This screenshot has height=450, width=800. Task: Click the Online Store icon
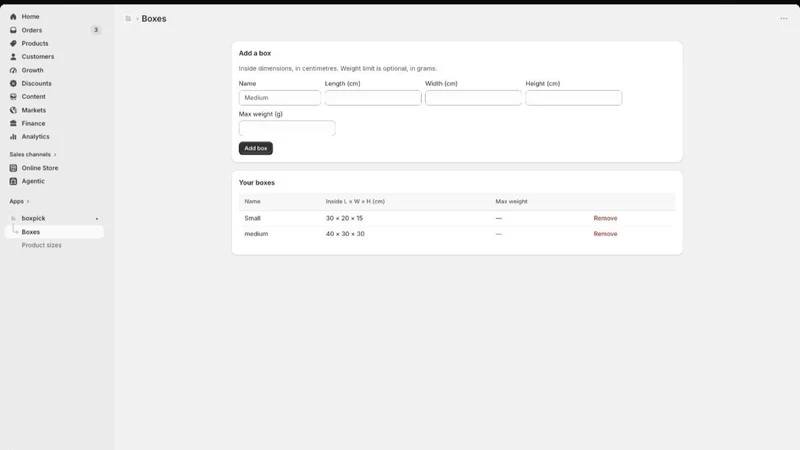click(13, 168)
